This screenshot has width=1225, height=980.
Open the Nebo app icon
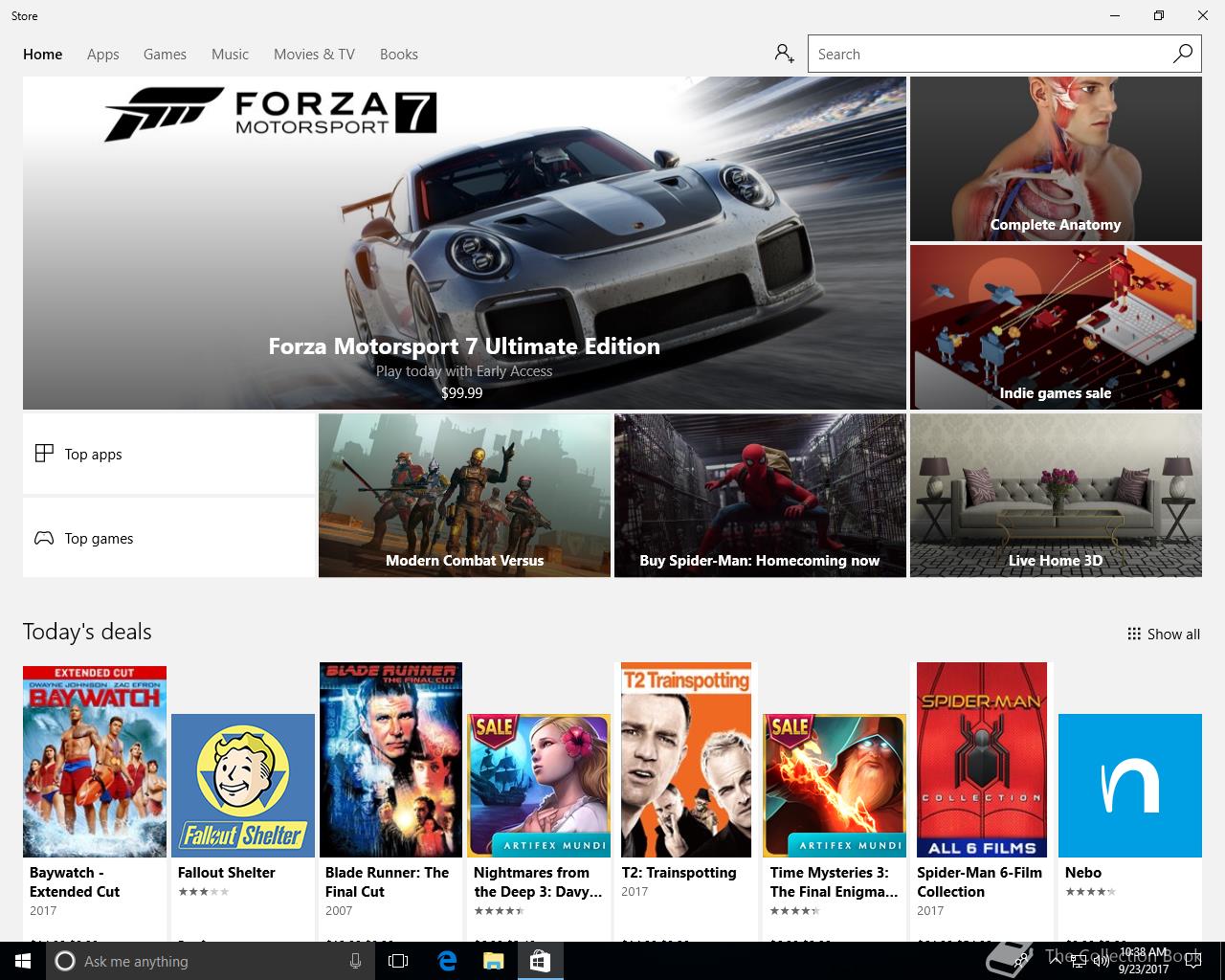click(1130, 786)
